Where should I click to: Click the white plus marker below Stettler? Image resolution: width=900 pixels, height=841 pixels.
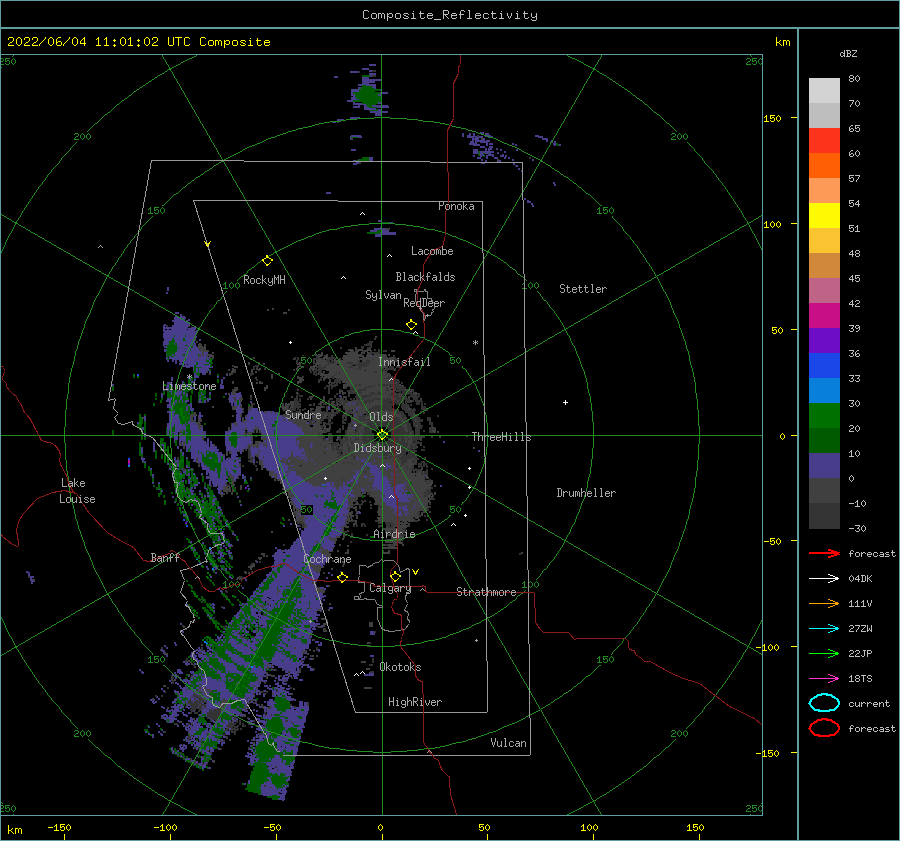[565, 402]
